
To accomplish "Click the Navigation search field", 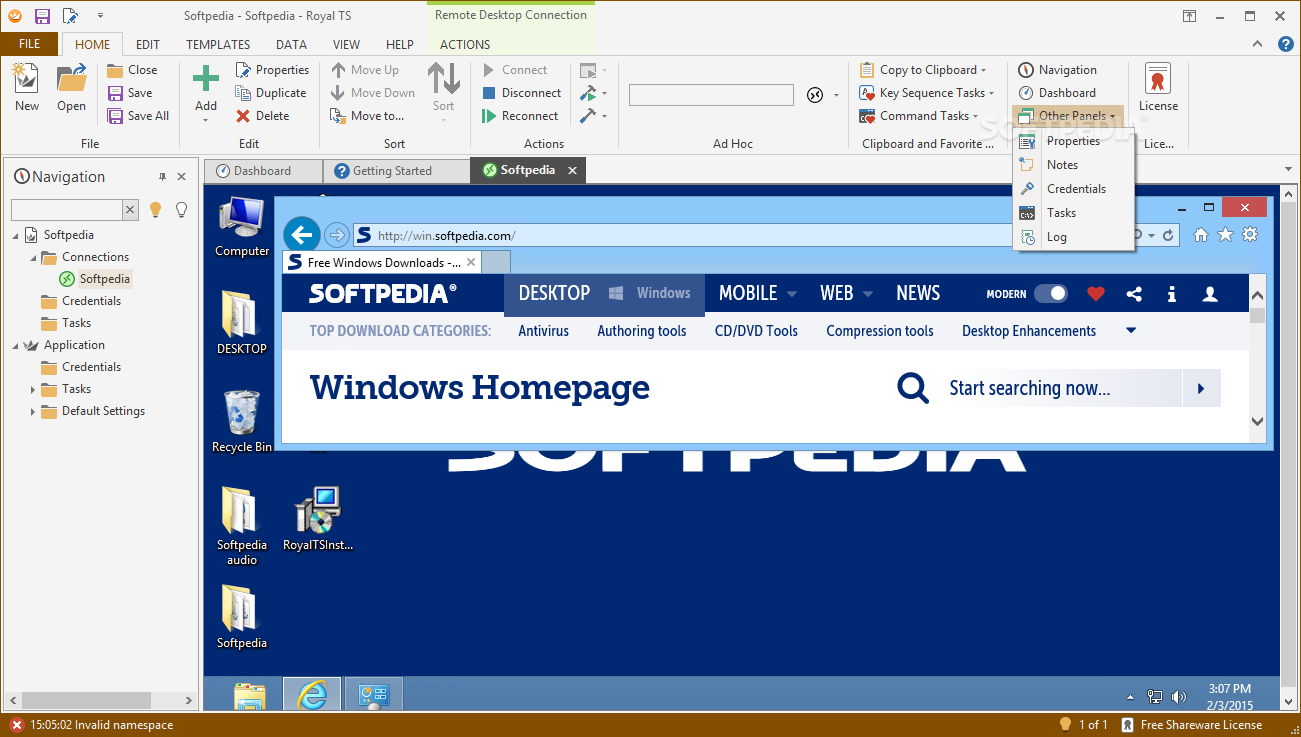I will tap(66, 209).
